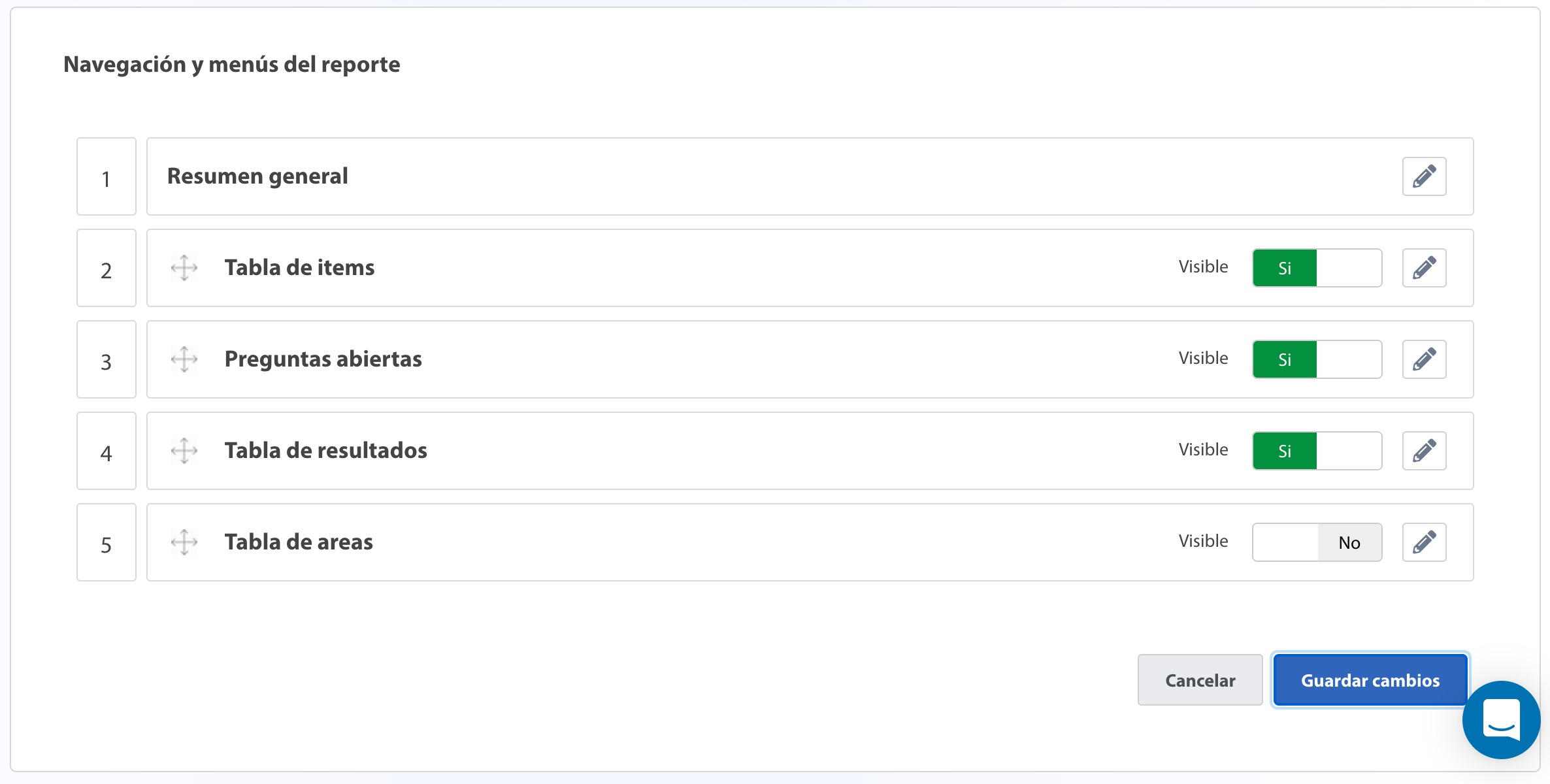This screenshot has height=784, width=1550.
Task: Select position number 5 box
Action: click(x=107, y=542)
